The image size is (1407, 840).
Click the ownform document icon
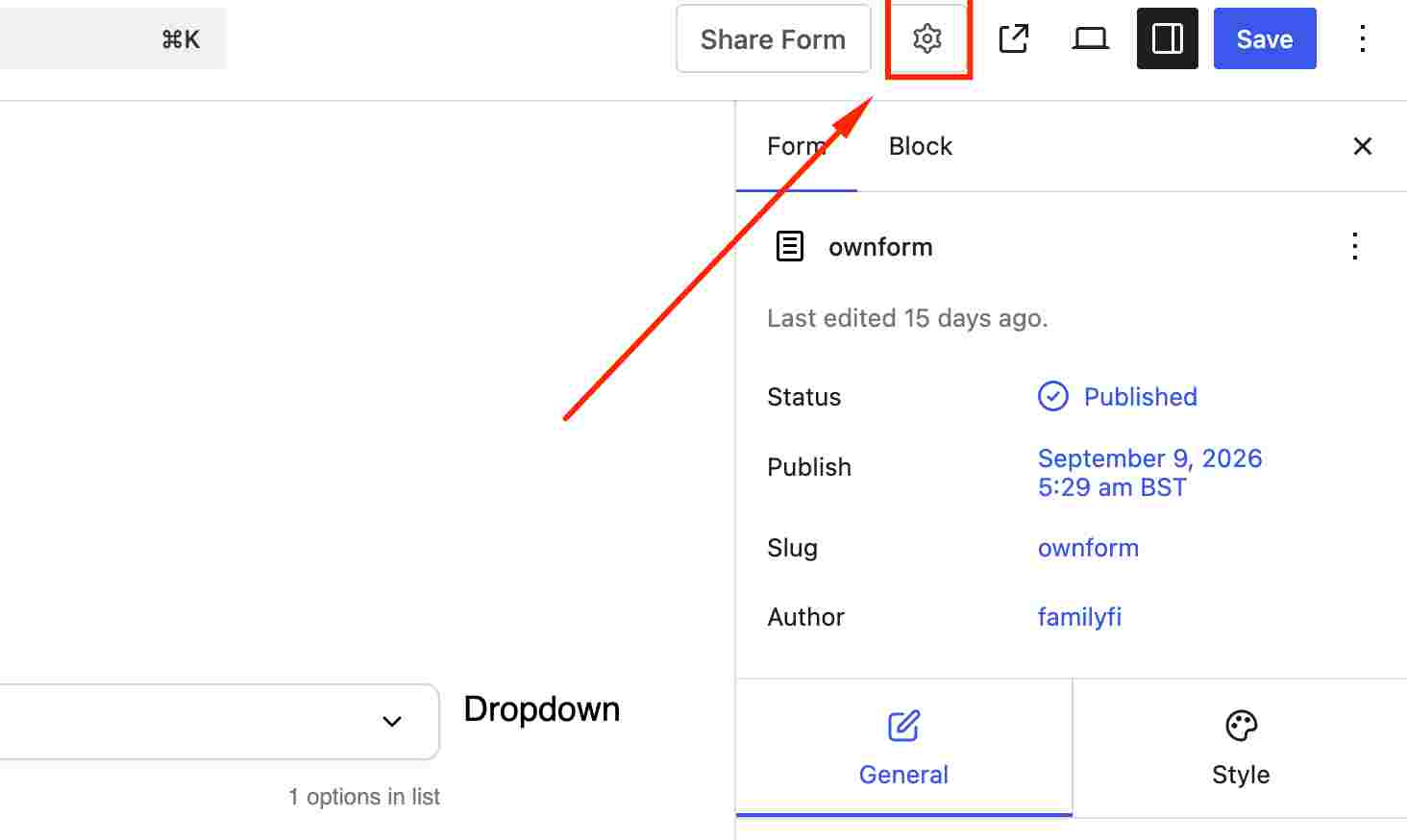[x=790, y=246]
